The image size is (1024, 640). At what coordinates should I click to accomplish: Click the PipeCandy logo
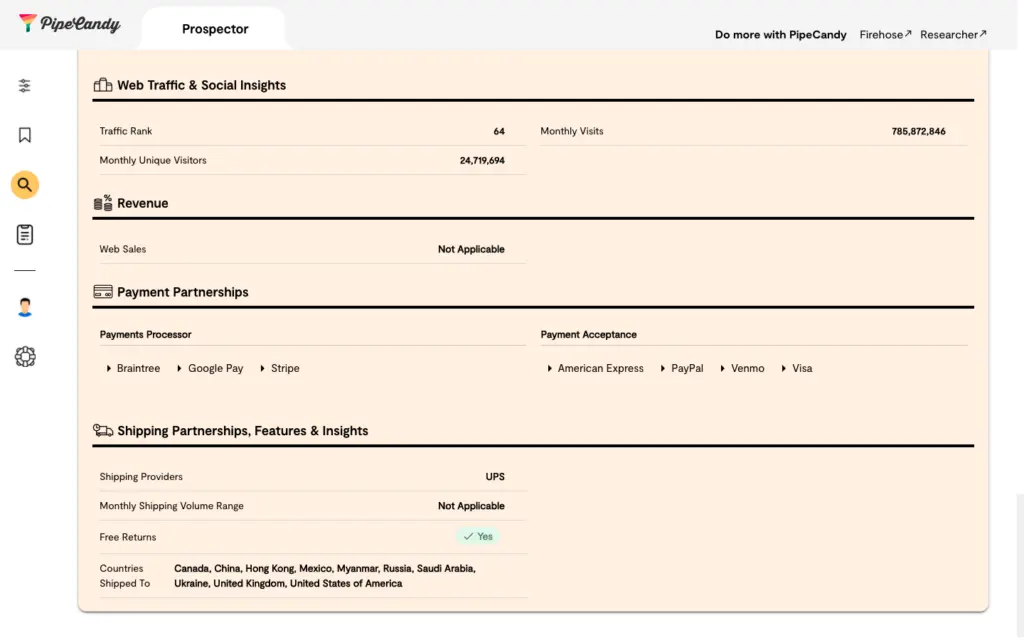click(x=70, y=24)
